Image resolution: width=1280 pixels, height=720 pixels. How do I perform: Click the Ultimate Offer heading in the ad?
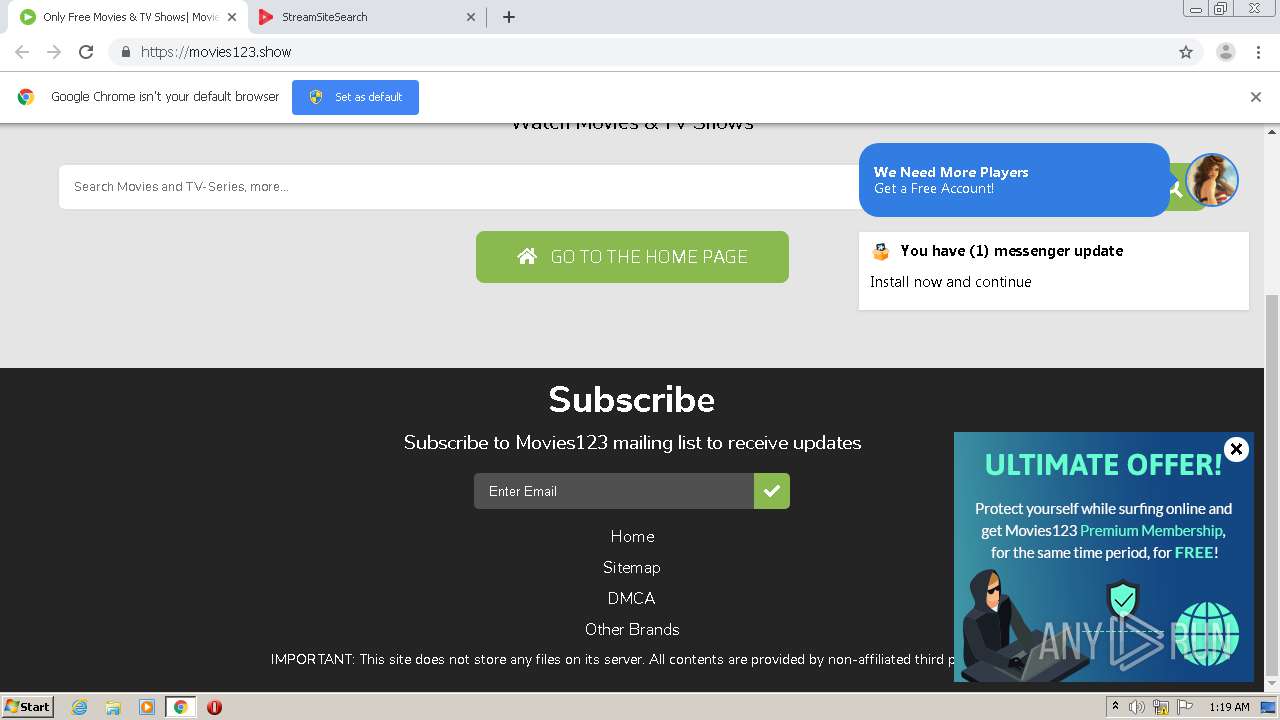click(1104, 465)
